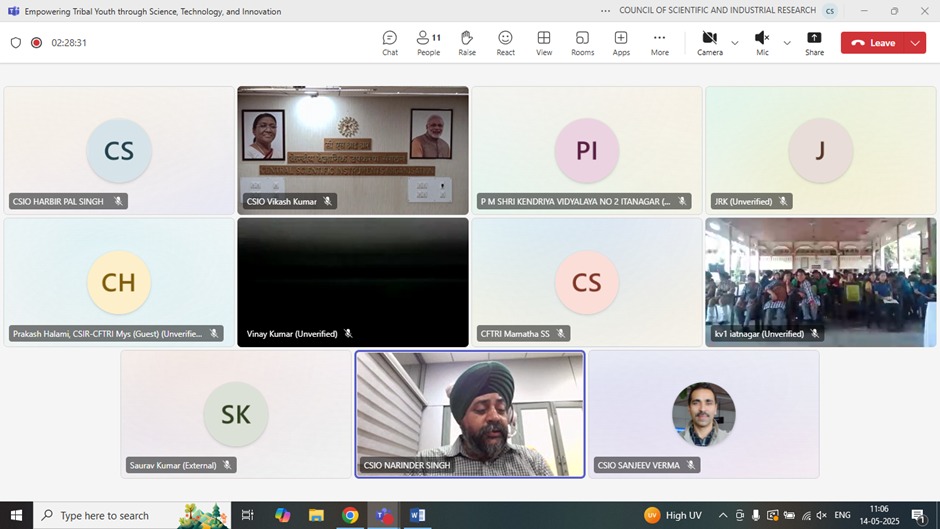Select CSIO SANJEEV VERMA participant tile
Image resolution: width=940 pixels, height=529 pixels.
(704, 414)
